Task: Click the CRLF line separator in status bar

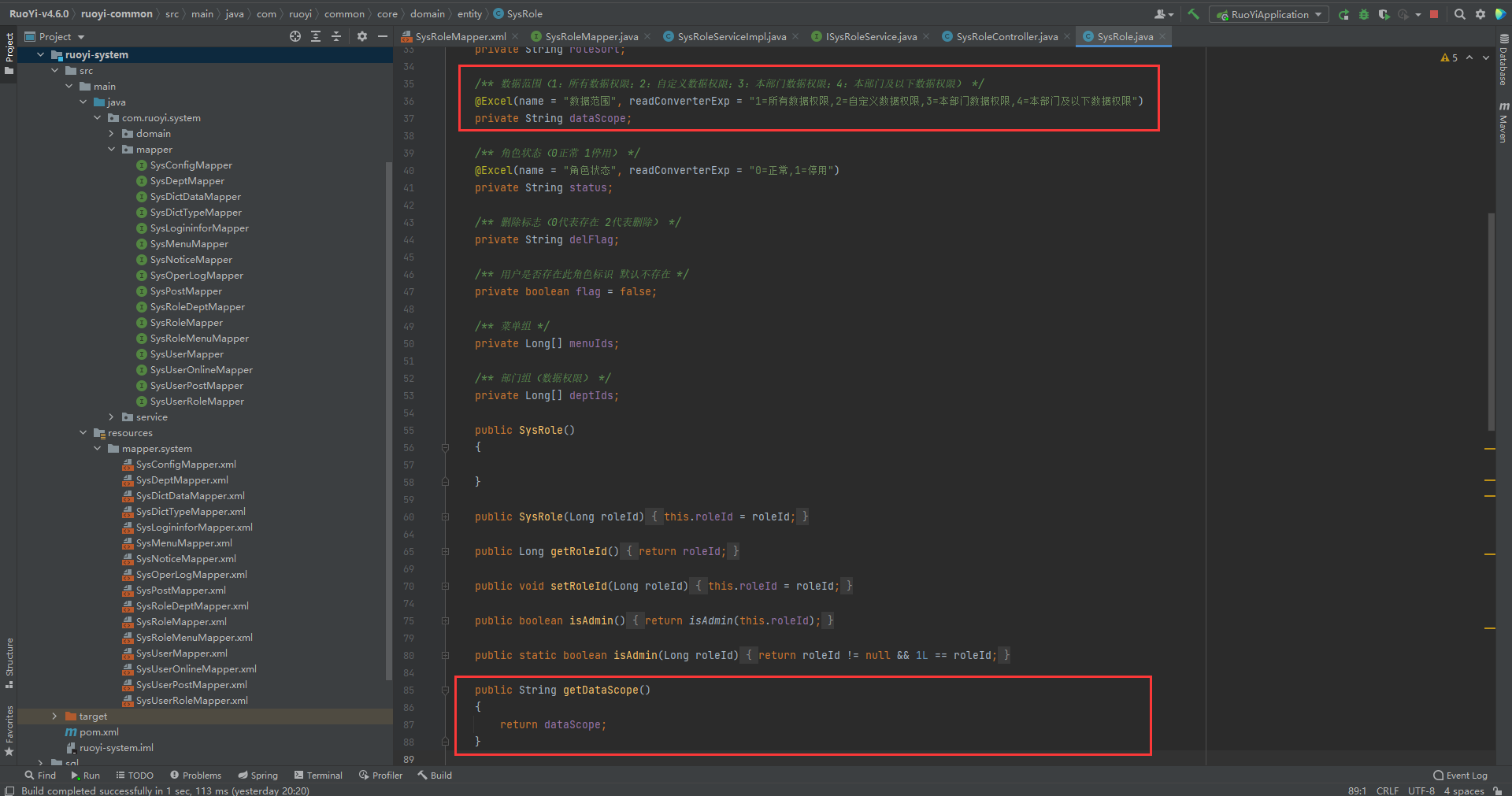Action: [x=1388, y=790]
